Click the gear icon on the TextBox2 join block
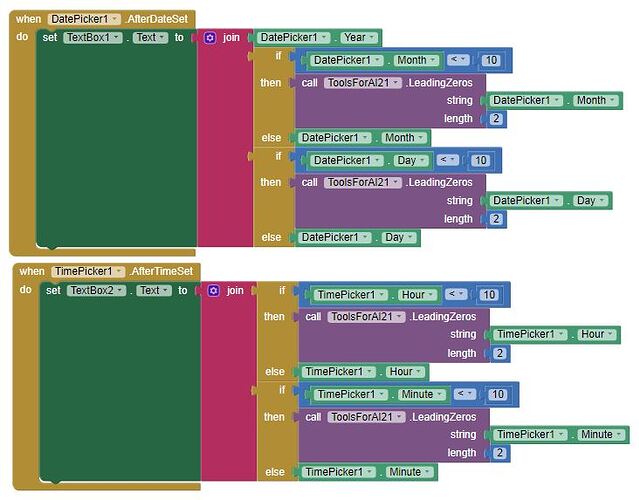Image resolution: width=639 pixels, height=500 pixels. coord(214,291)
